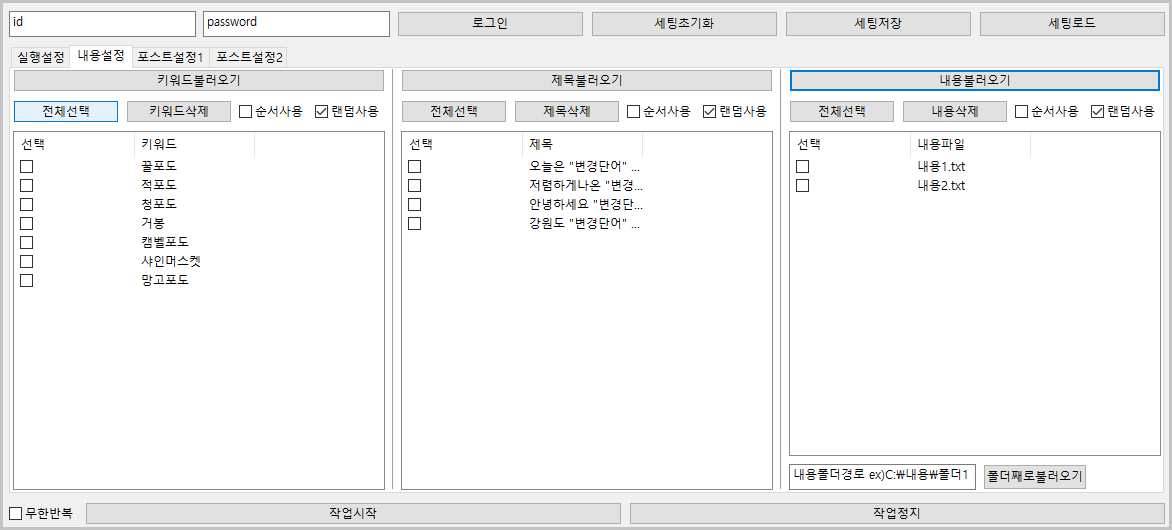Click the id input field
Image resolution: width=1172 pixels, height=530 pixels.
tap(102, 23)
